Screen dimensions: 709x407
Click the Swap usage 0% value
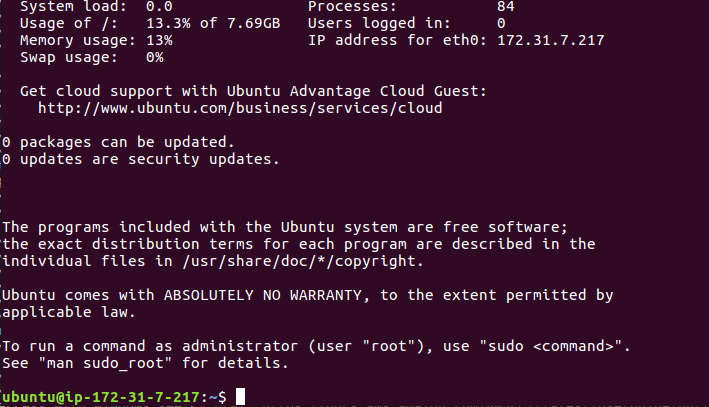(x=155, y=57)
